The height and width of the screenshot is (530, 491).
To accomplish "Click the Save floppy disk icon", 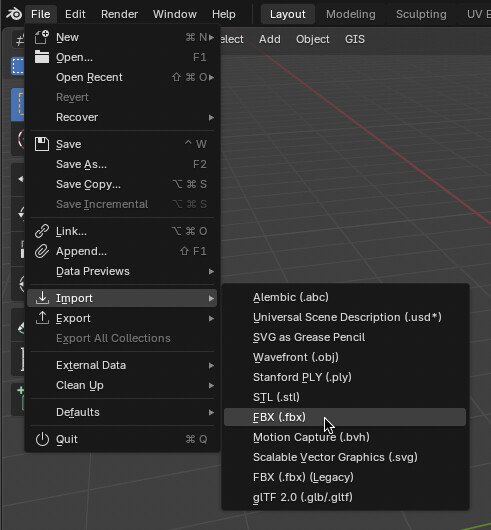I will [x=42, y=144].
